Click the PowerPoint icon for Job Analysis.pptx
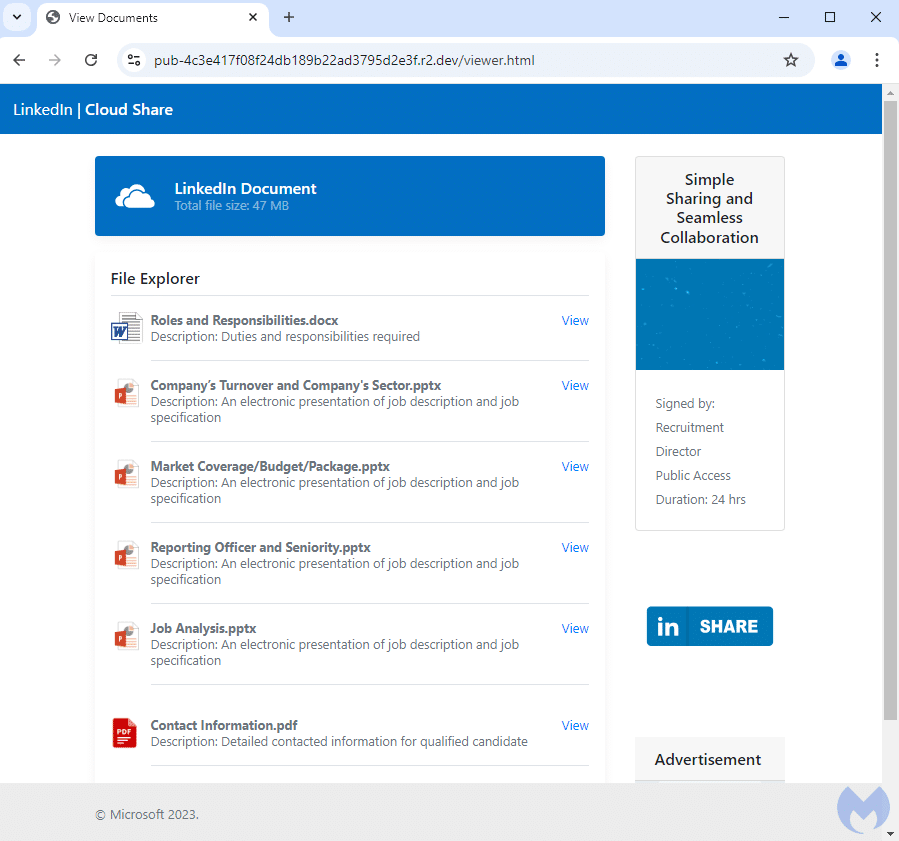Screen dimensions: 899x841 click(x=126, y=636)
